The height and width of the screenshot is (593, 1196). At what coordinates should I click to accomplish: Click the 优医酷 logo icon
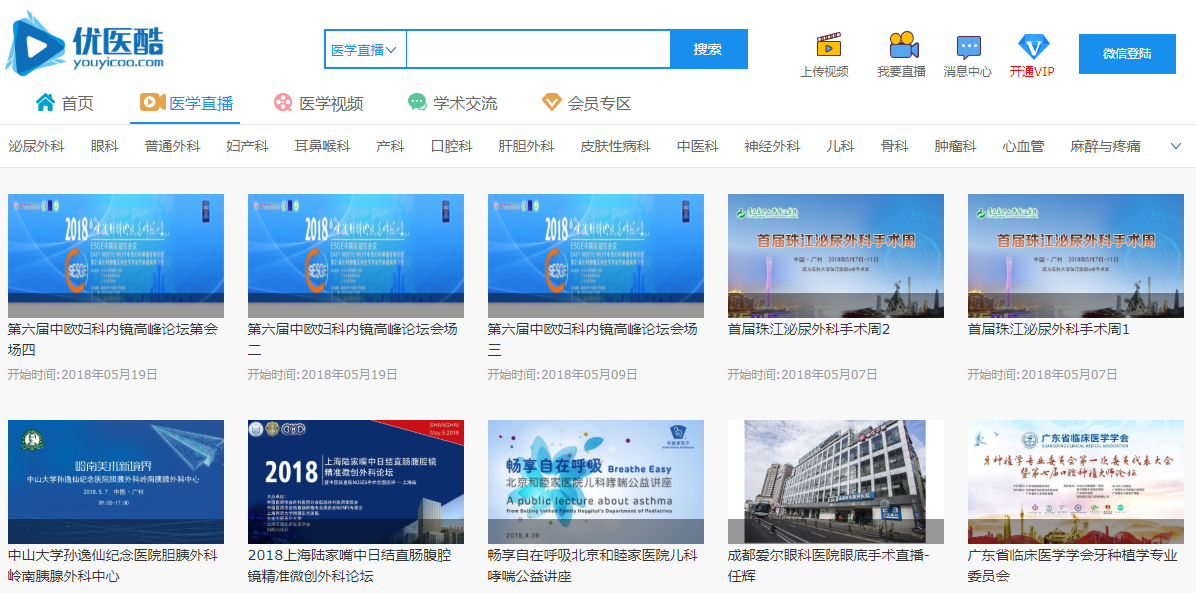[36, 43]
